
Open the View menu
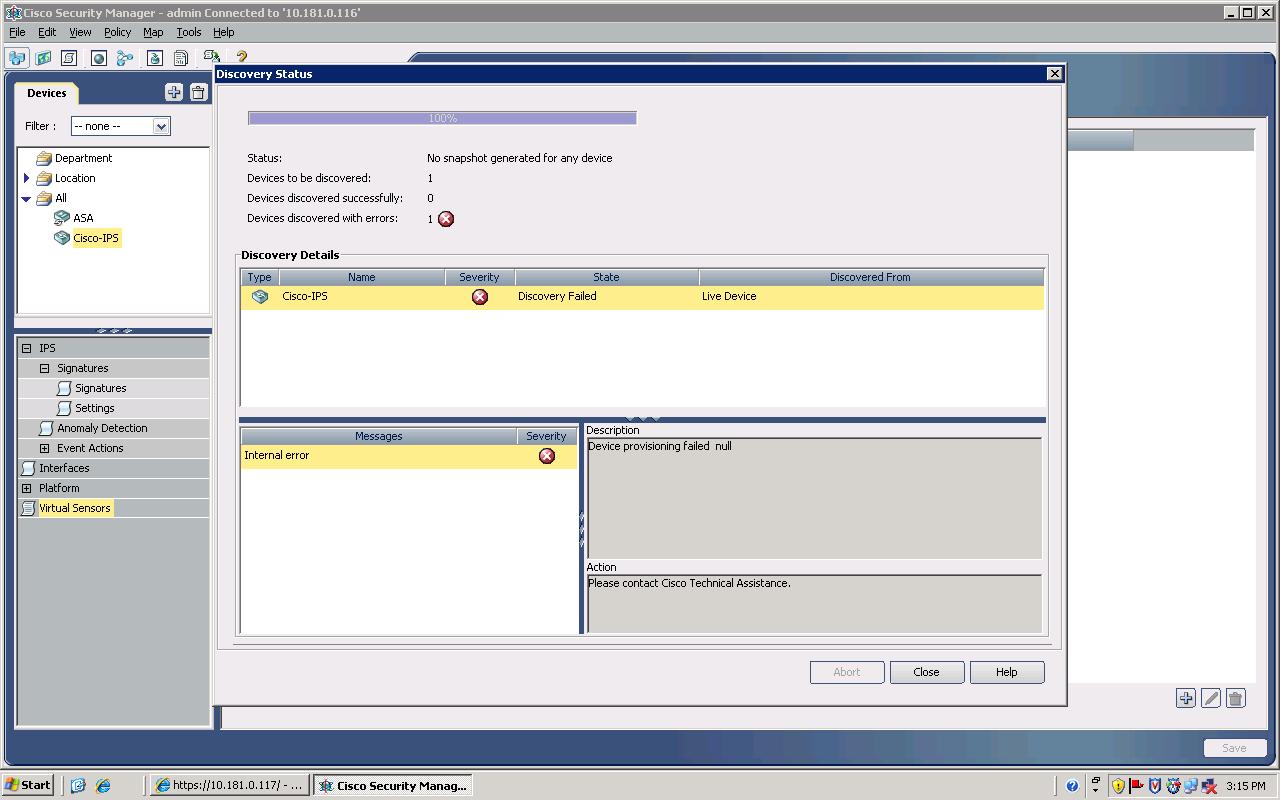[80, 32]
